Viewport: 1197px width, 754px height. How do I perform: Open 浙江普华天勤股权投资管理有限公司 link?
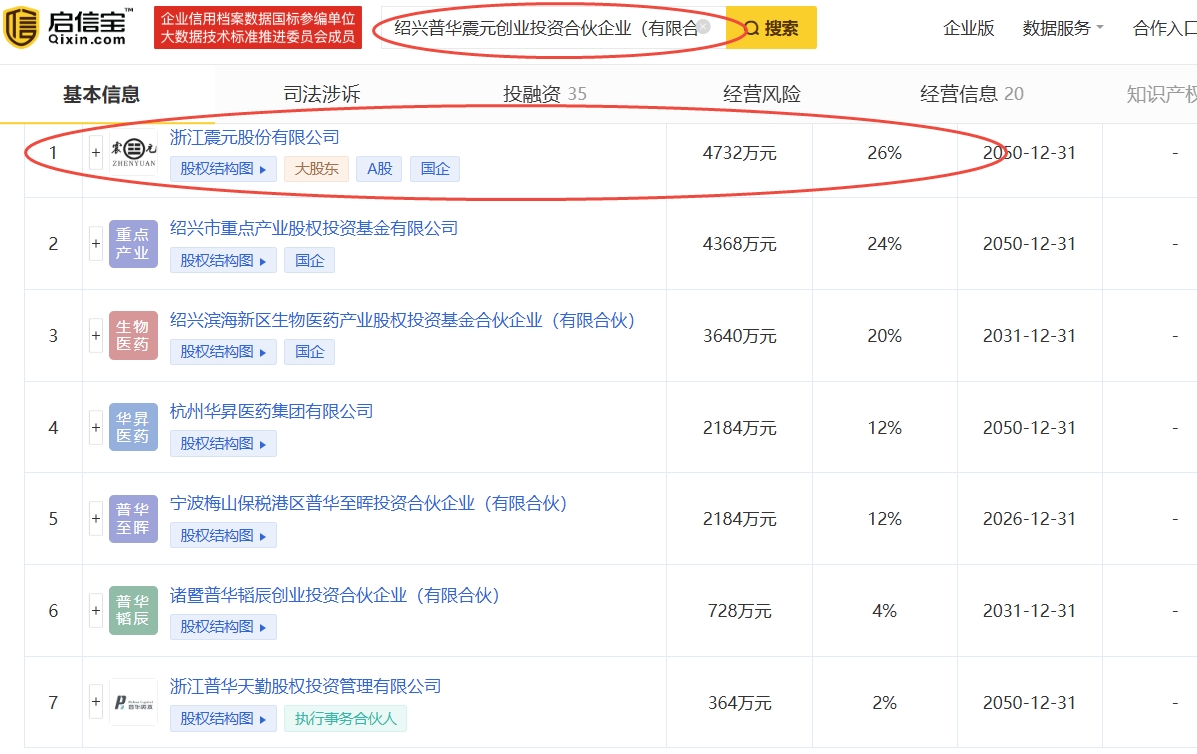(x=305, y=686)
